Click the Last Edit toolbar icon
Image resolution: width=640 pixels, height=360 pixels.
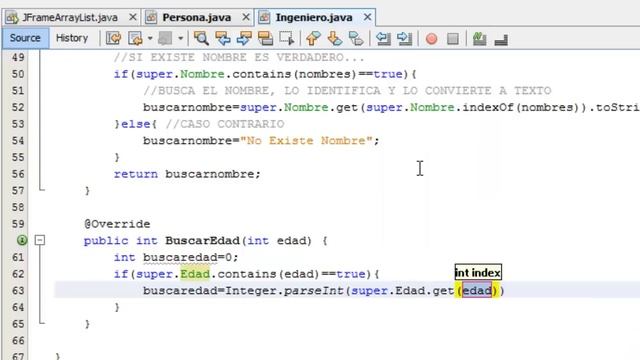(x=113, y=38)
